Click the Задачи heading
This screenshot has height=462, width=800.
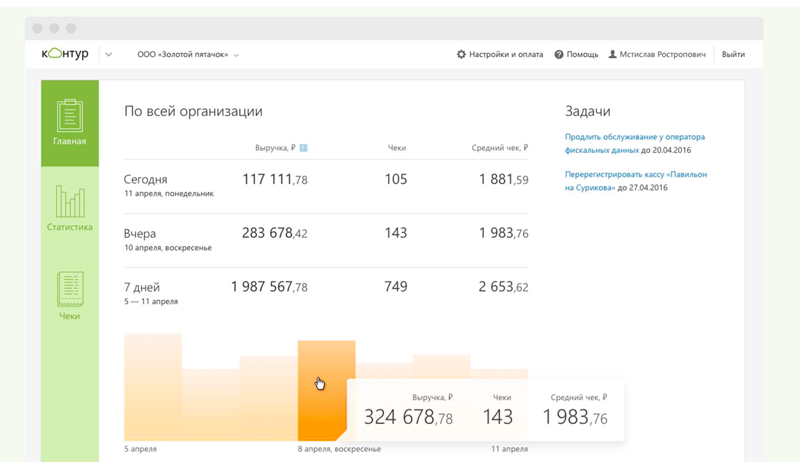[x=588, y=111]
